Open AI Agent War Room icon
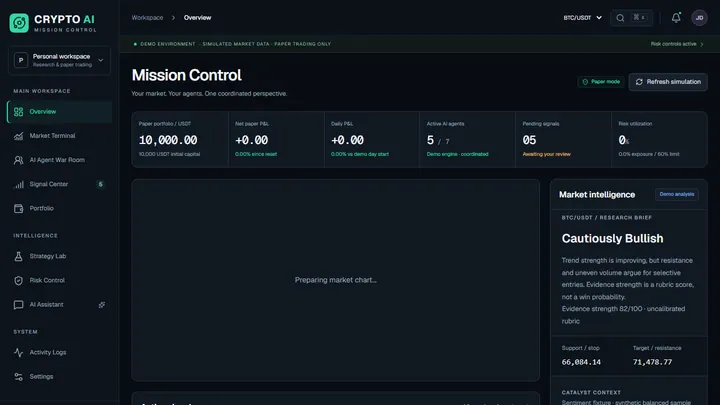Screen dimensions: 720x405 (x=18, y=160)
